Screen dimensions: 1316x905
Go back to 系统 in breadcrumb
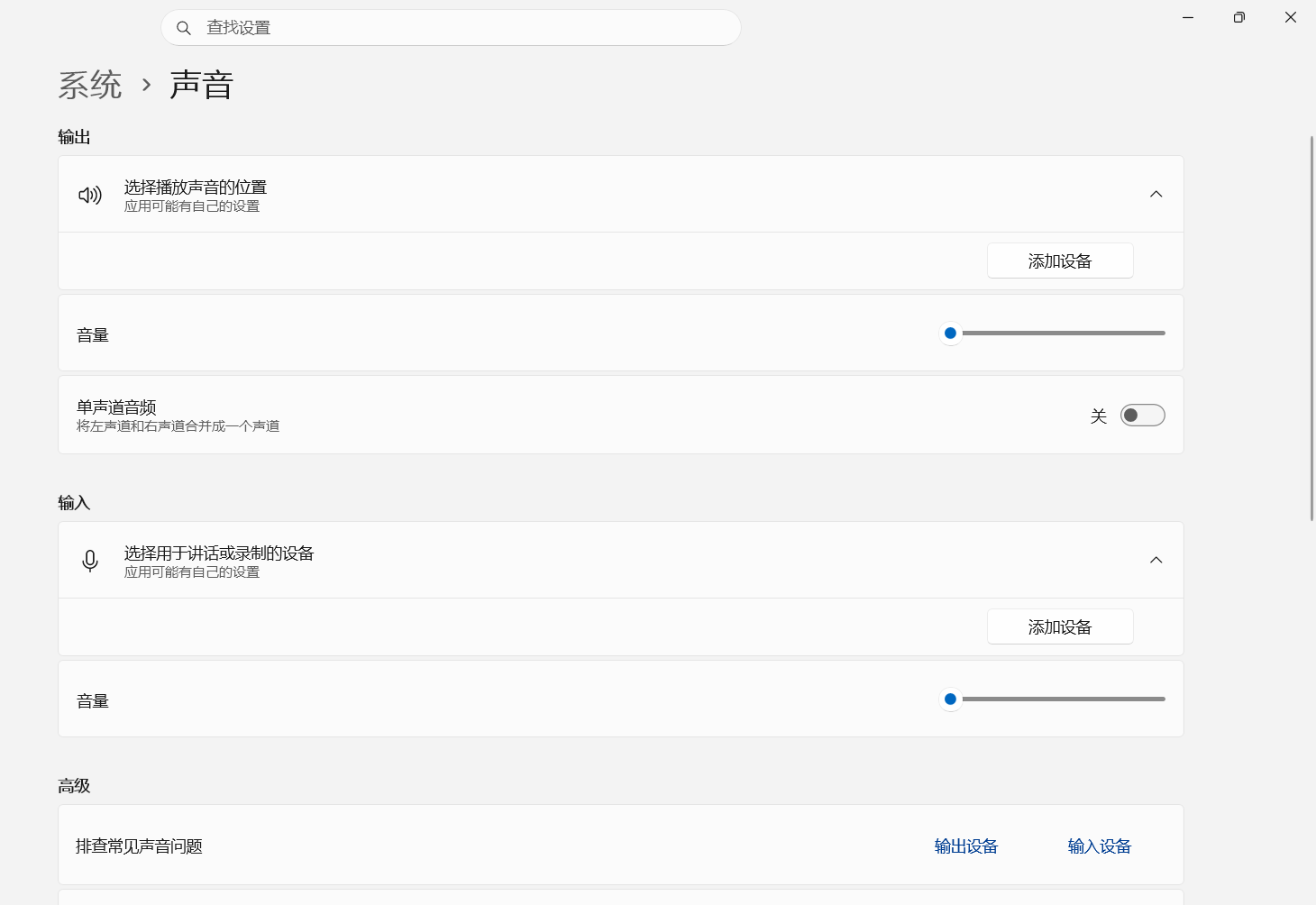(x=90, y=86)
